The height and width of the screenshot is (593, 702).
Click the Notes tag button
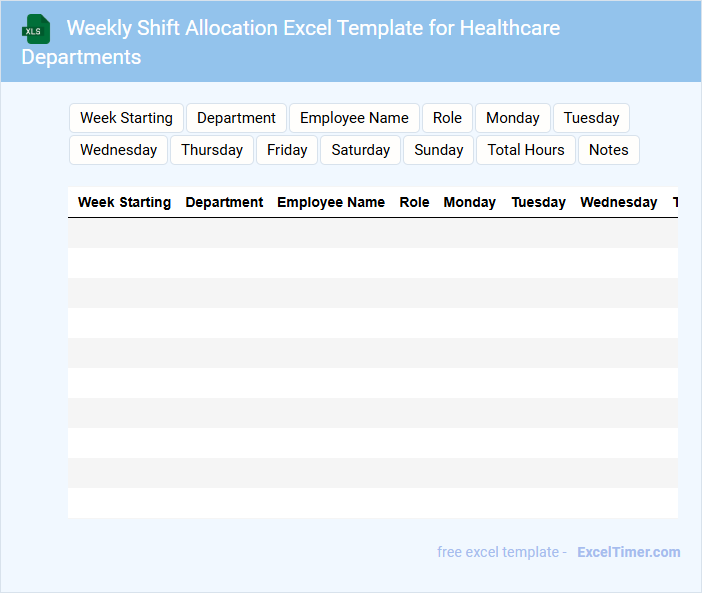click(x=608, y=150)
